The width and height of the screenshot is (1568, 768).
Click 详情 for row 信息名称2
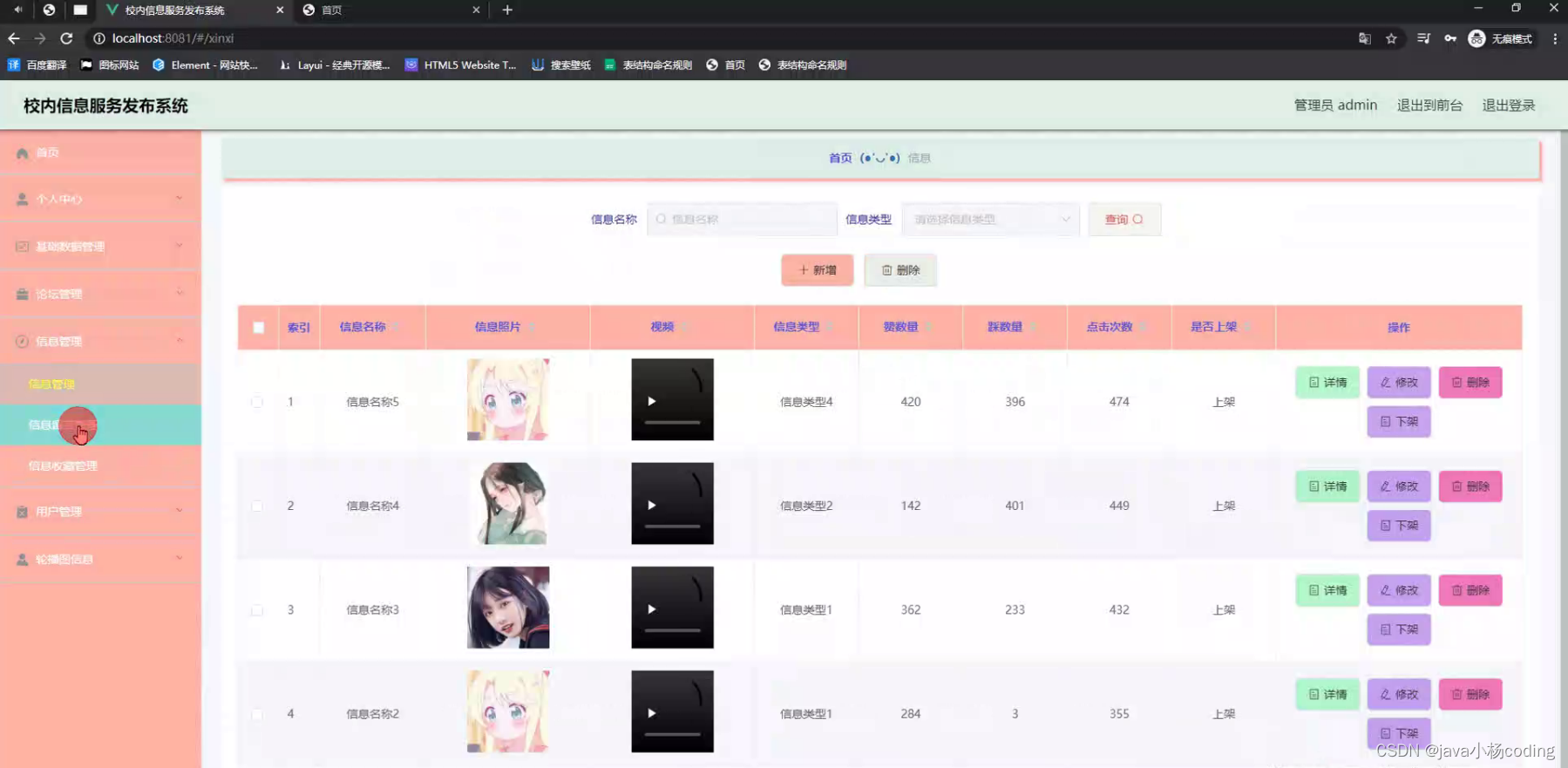click(1327, 695)
